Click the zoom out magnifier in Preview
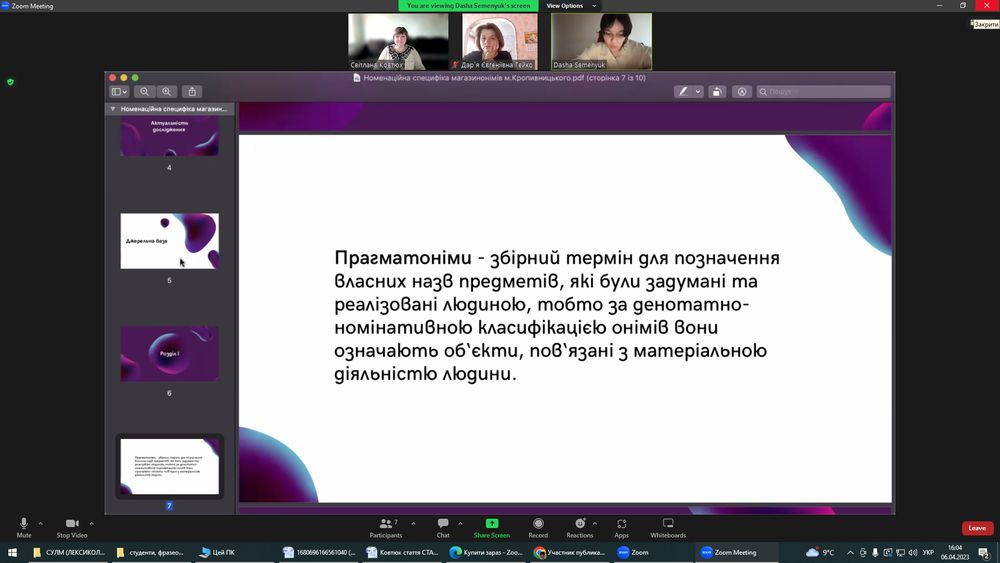 [145, 91]
